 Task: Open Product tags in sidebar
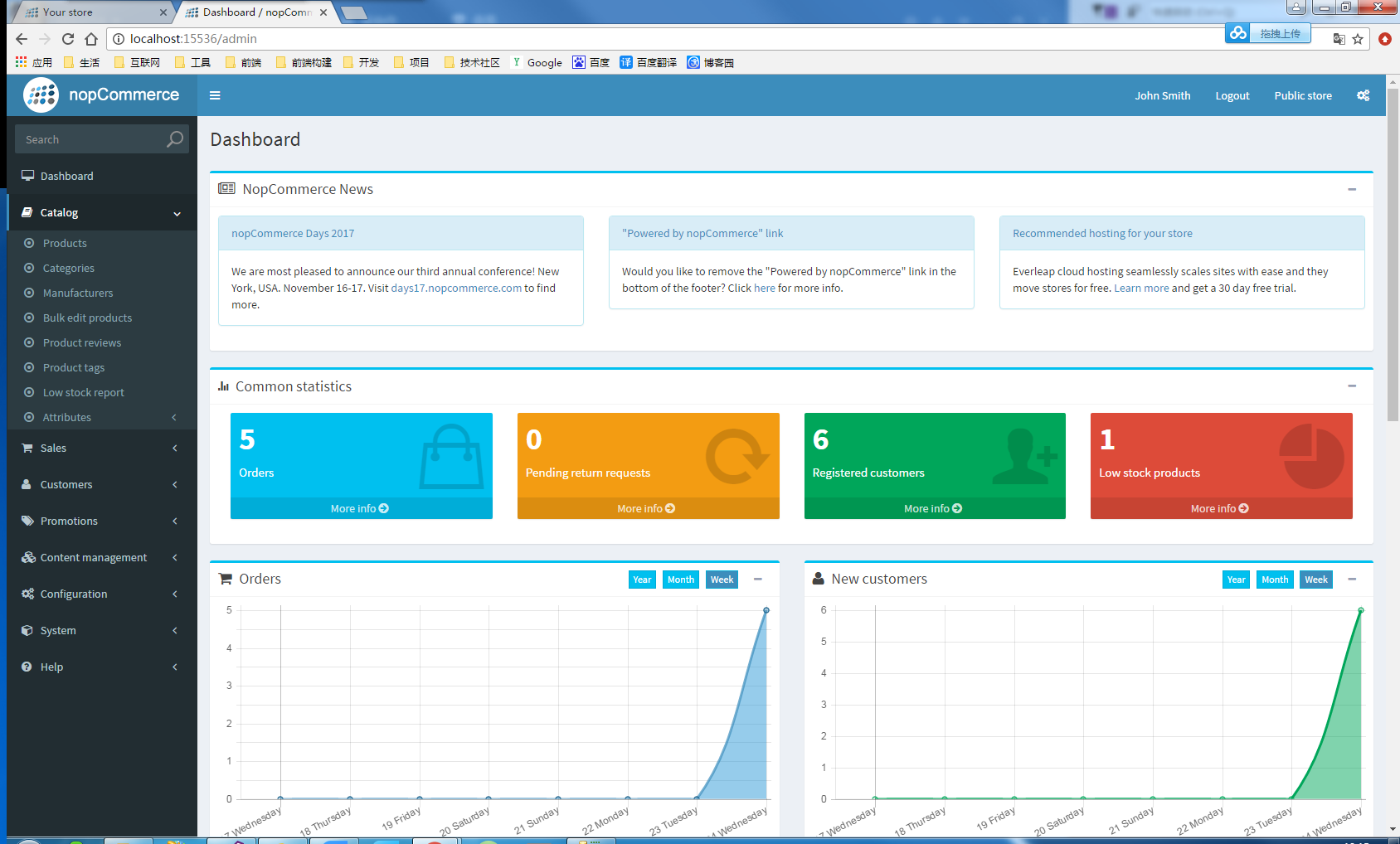pos(74,367)
